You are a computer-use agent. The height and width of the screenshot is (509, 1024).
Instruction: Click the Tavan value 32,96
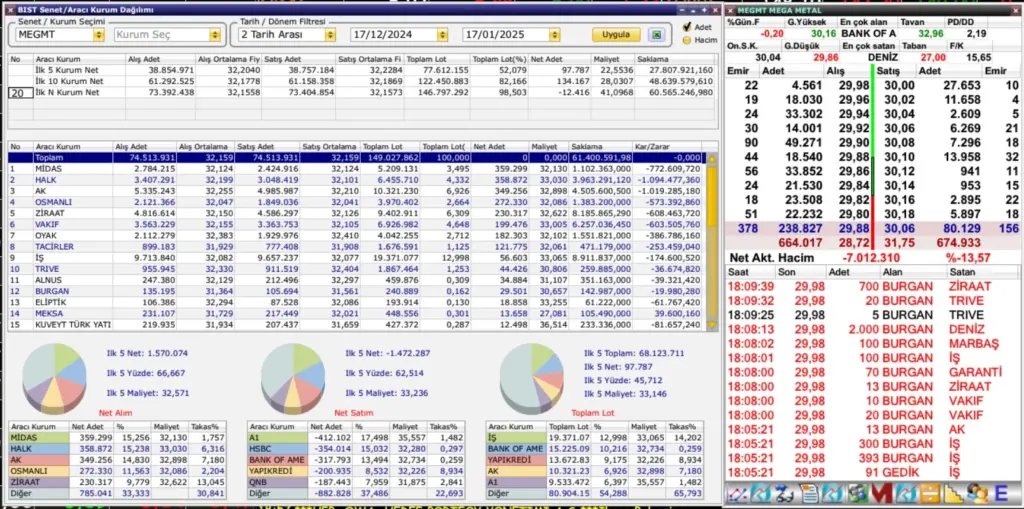coord(930,34)
